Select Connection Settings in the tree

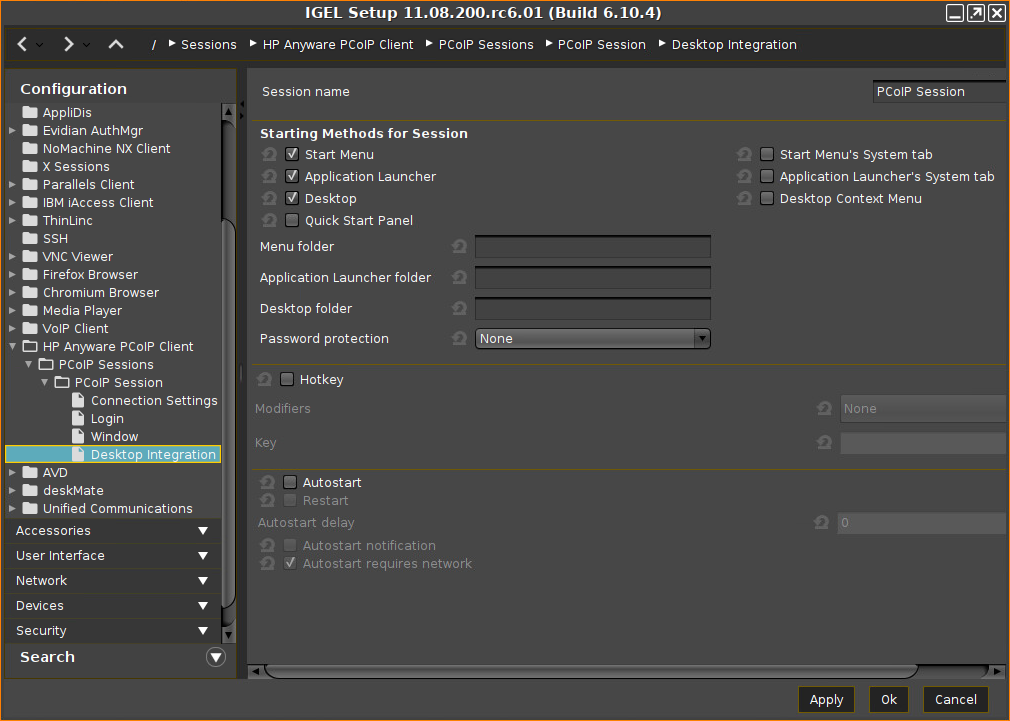coord(154,401)
